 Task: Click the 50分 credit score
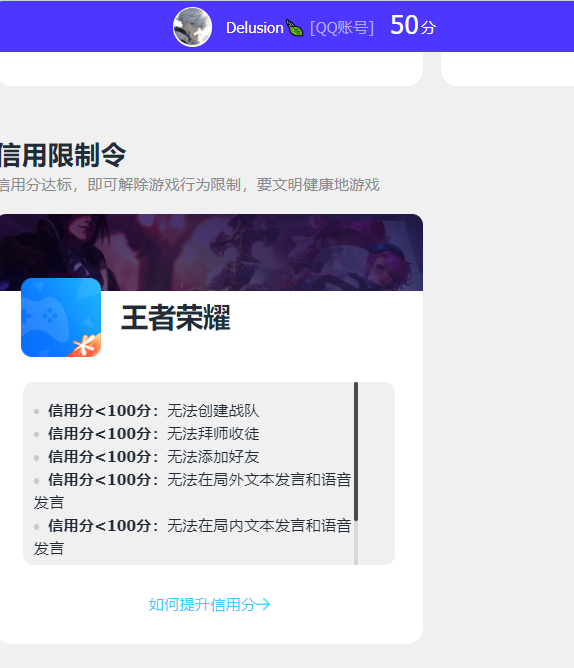click(x=413, y=25)
